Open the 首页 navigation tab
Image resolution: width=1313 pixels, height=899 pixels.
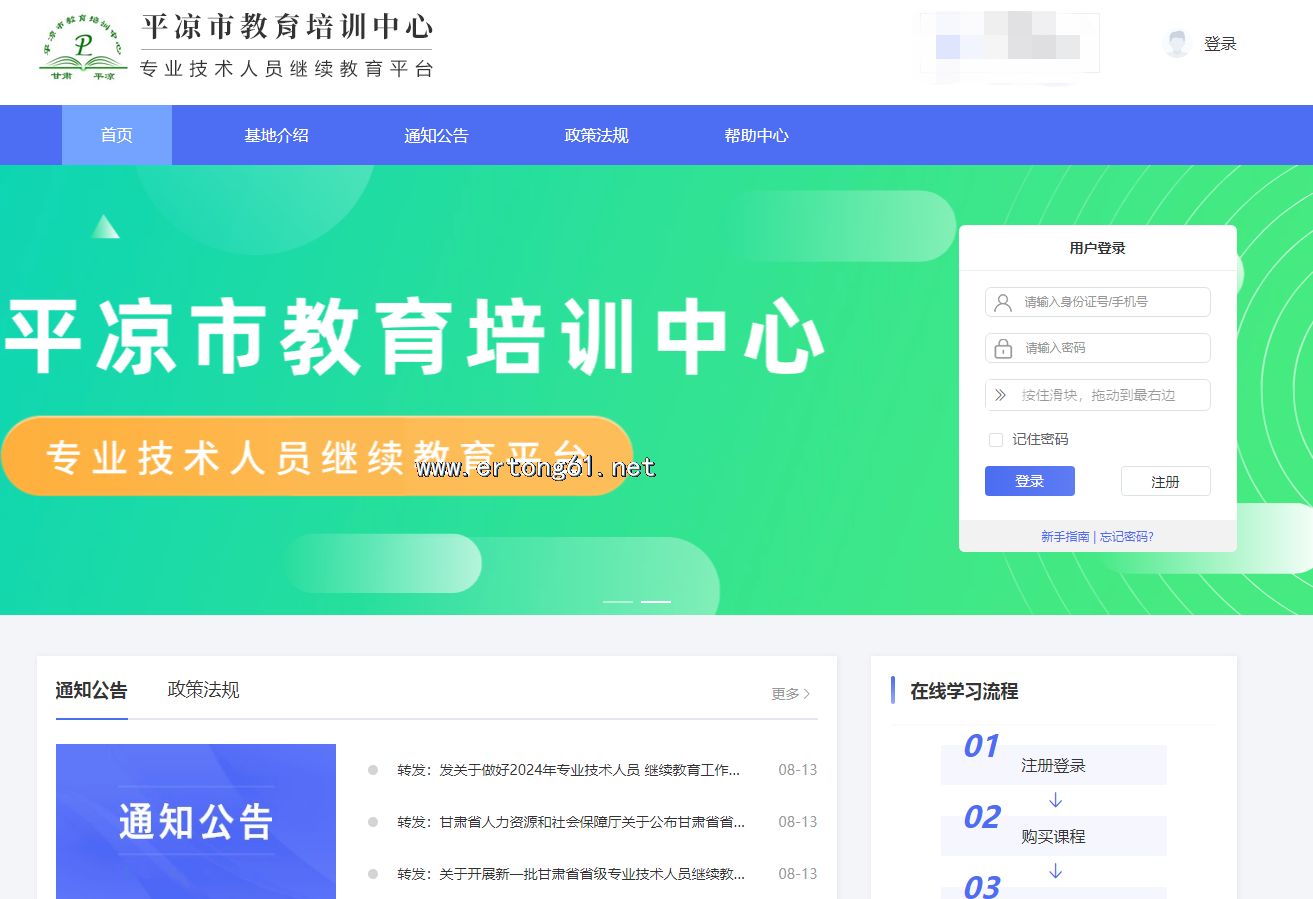117,135
